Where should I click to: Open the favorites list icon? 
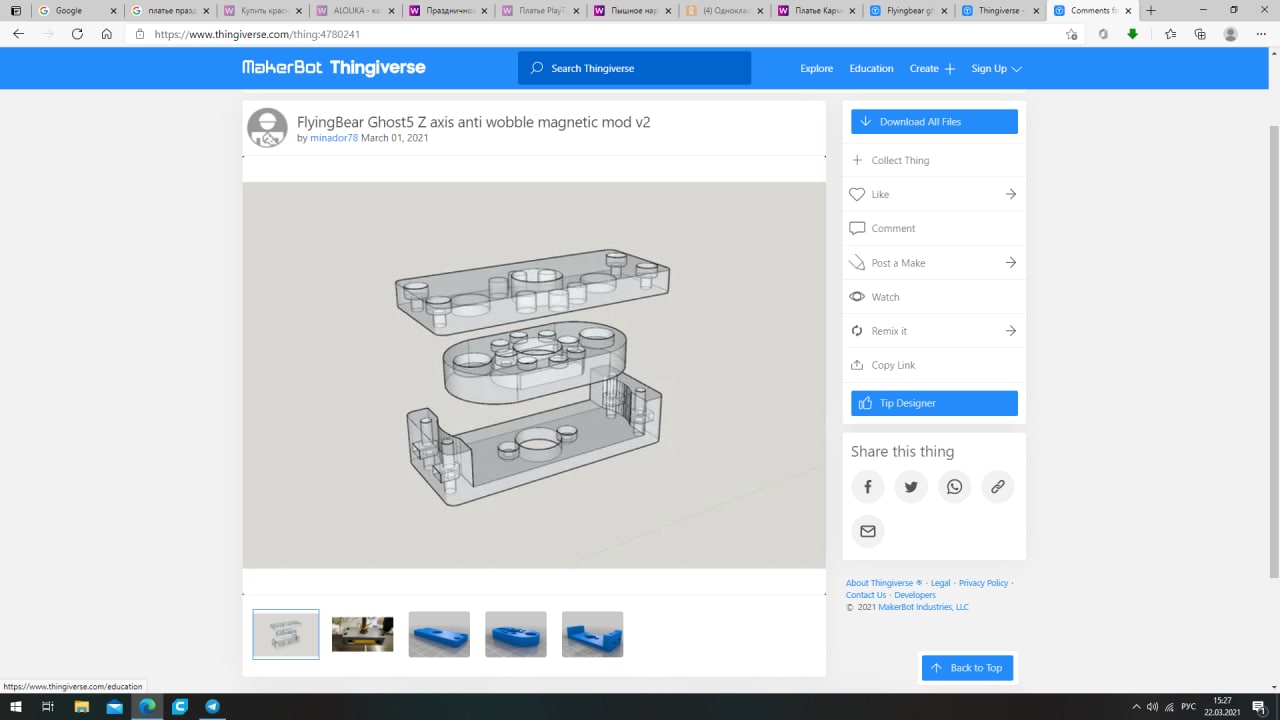(x=1170, y=34)
